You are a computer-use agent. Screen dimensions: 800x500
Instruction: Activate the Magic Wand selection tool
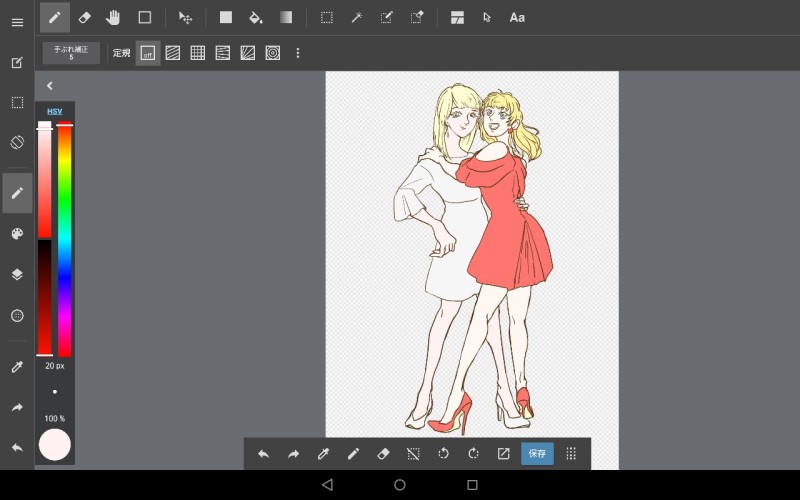pyautogui.click(x=355, y=17)
